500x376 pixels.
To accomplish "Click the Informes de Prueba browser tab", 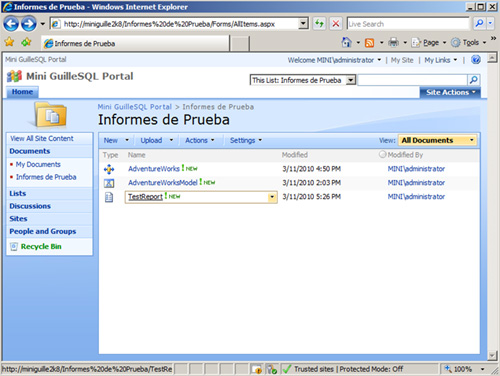I will coord(135,43).
